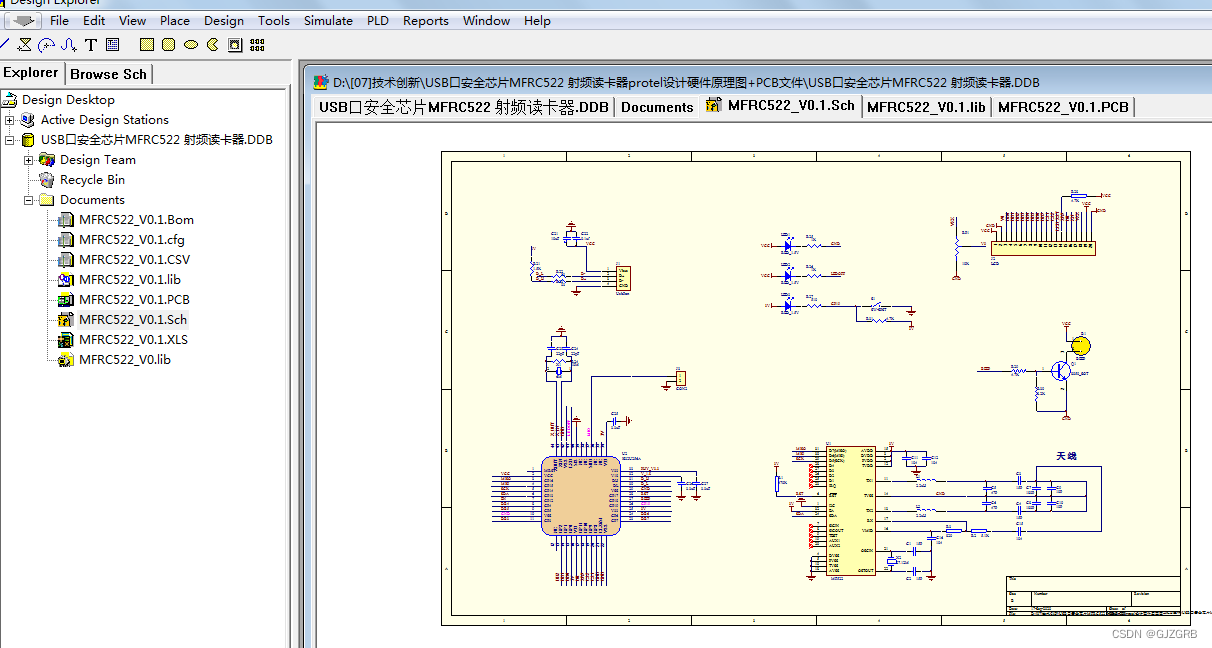This screenshot has height=648, width=1212.
Task: Select the Text Frame tool
Action: [112, 44]
